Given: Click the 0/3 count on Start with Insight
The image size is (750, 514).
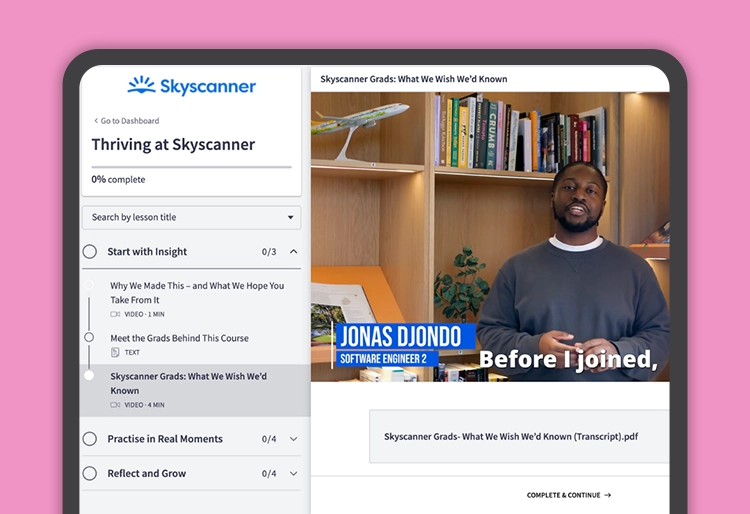Looking at the screenshot, I should click(x=269, y=252).
